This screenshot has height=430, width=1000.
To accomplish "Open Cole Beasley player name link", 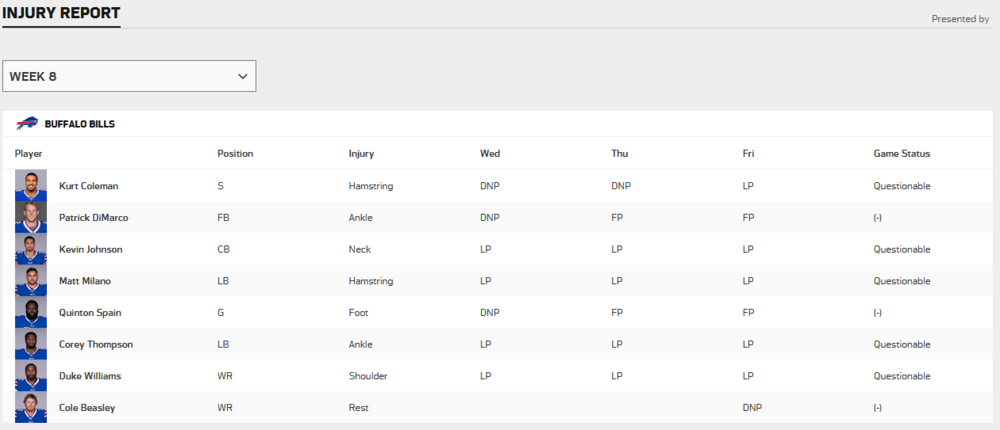I will tap(87, 408).
